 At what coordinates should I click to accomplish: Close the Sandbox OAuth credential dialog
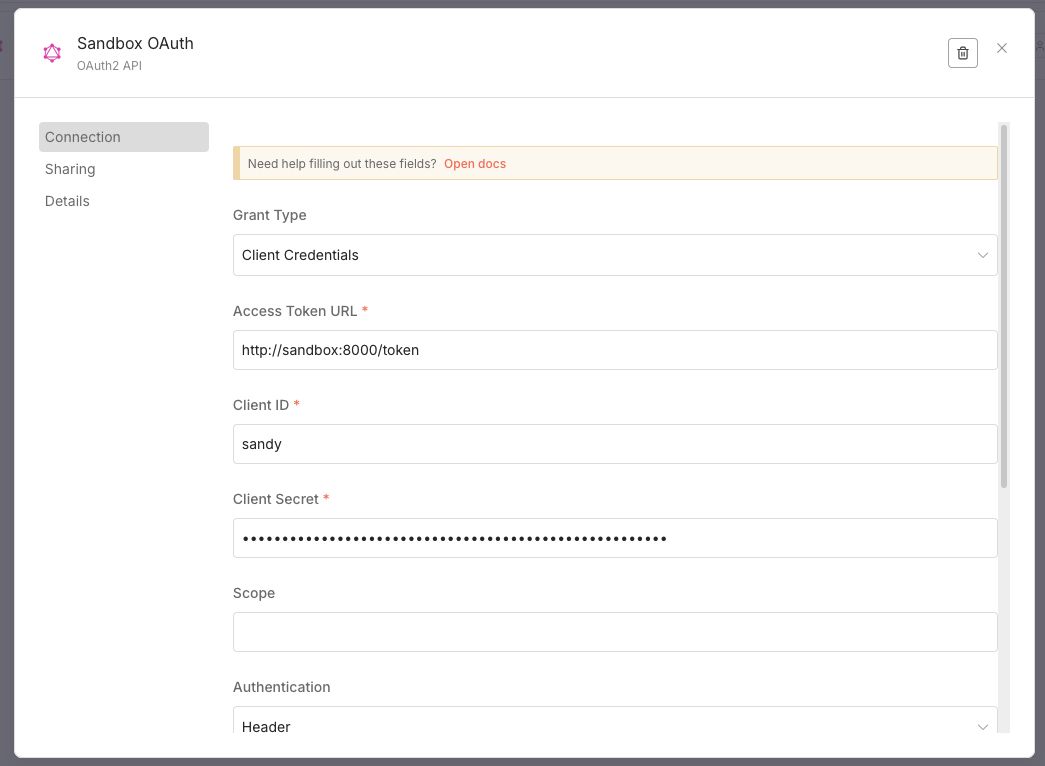point(1002,48)
